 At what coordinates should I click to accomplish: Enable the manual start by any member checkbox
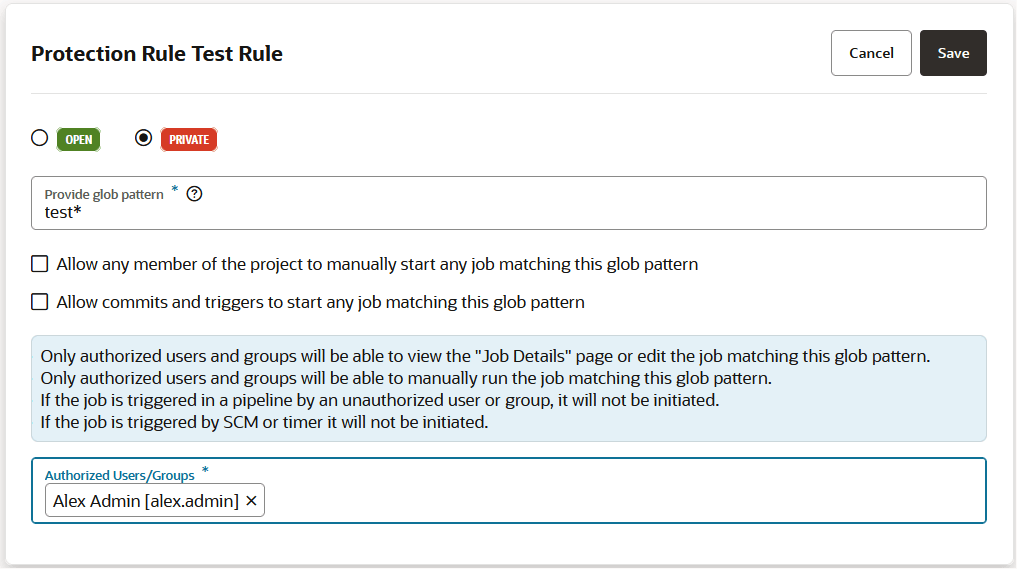40,264
